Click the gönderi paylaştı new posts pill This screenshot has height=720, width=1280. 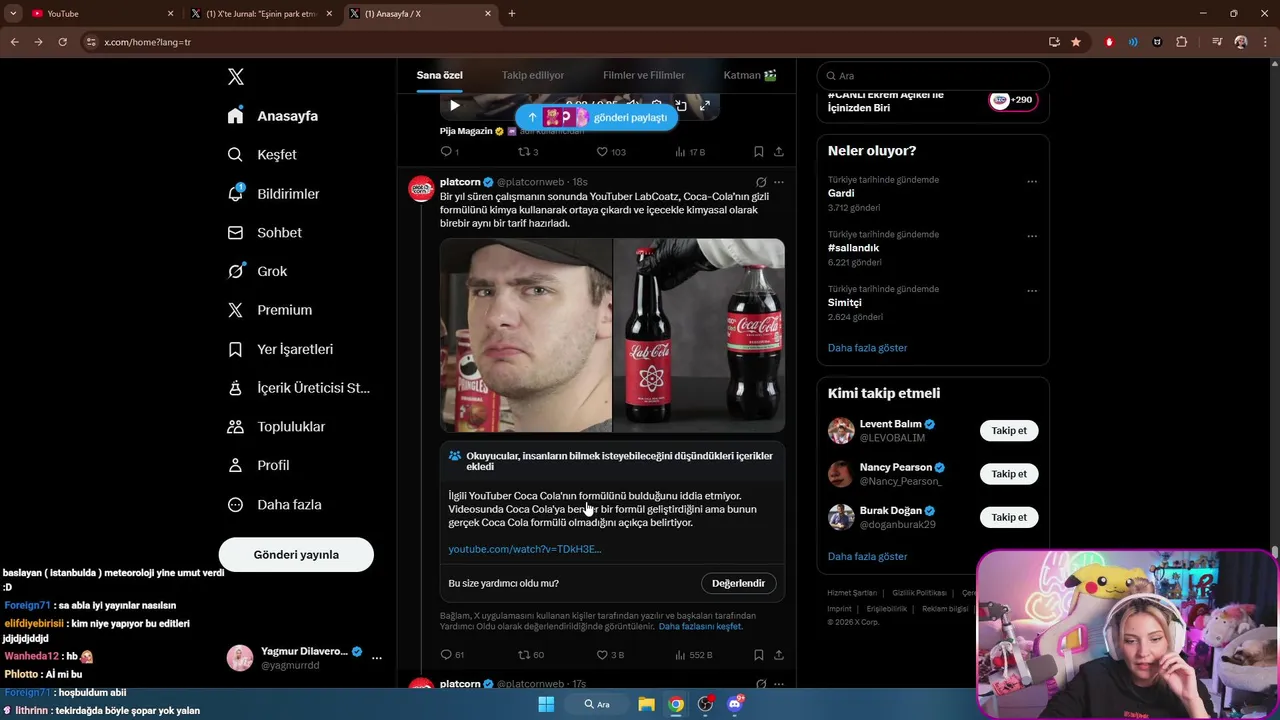tap(596, 117)
